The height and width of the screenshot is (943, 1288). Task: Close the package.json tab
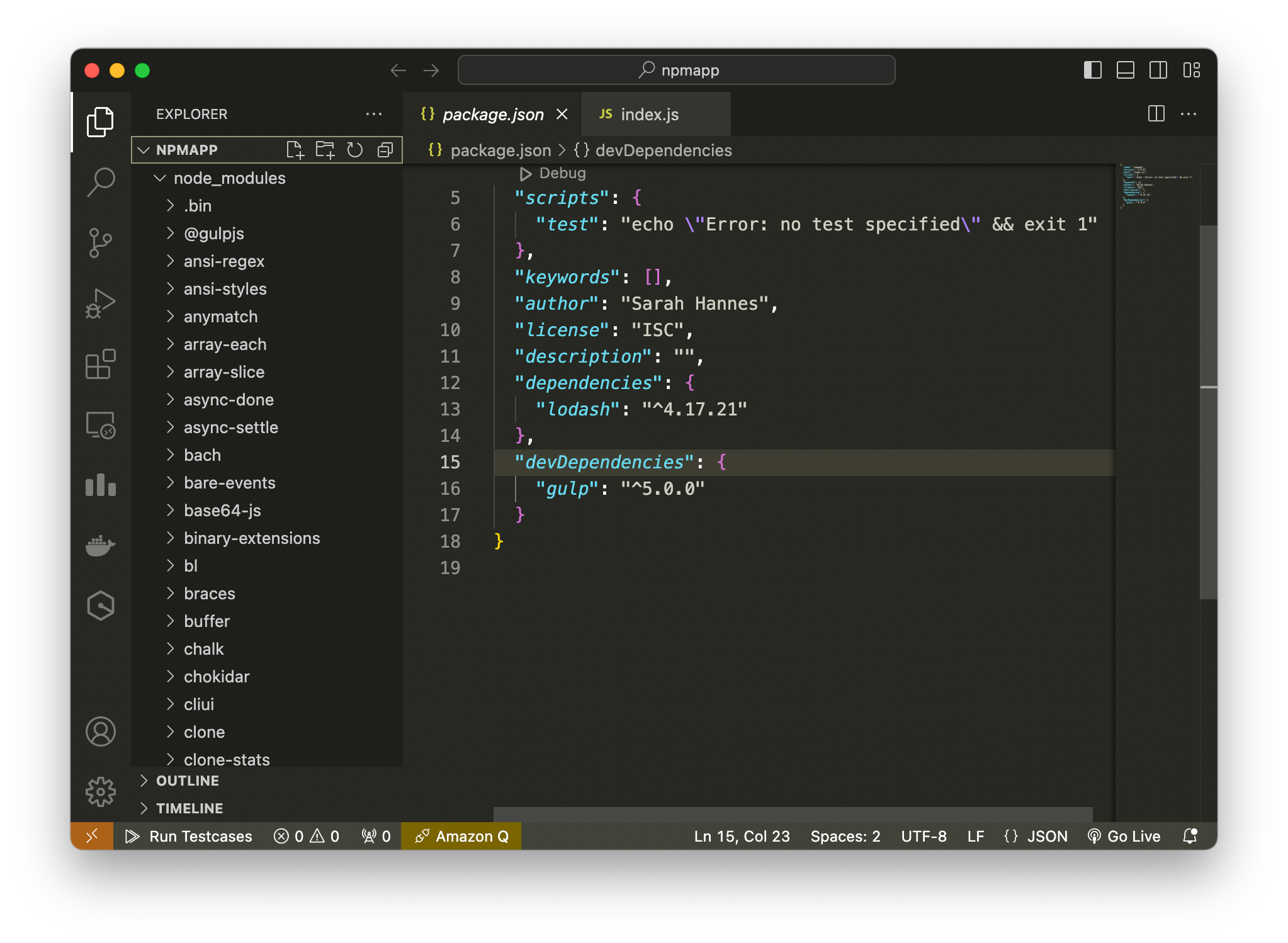pos(562,115)
